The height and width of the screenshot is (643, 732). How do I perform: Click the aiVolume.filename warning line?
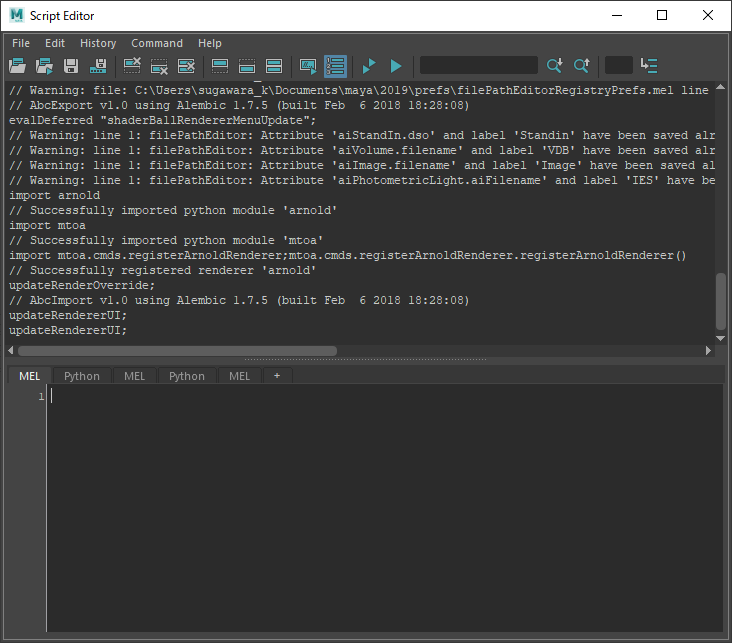tap(362, 150)
